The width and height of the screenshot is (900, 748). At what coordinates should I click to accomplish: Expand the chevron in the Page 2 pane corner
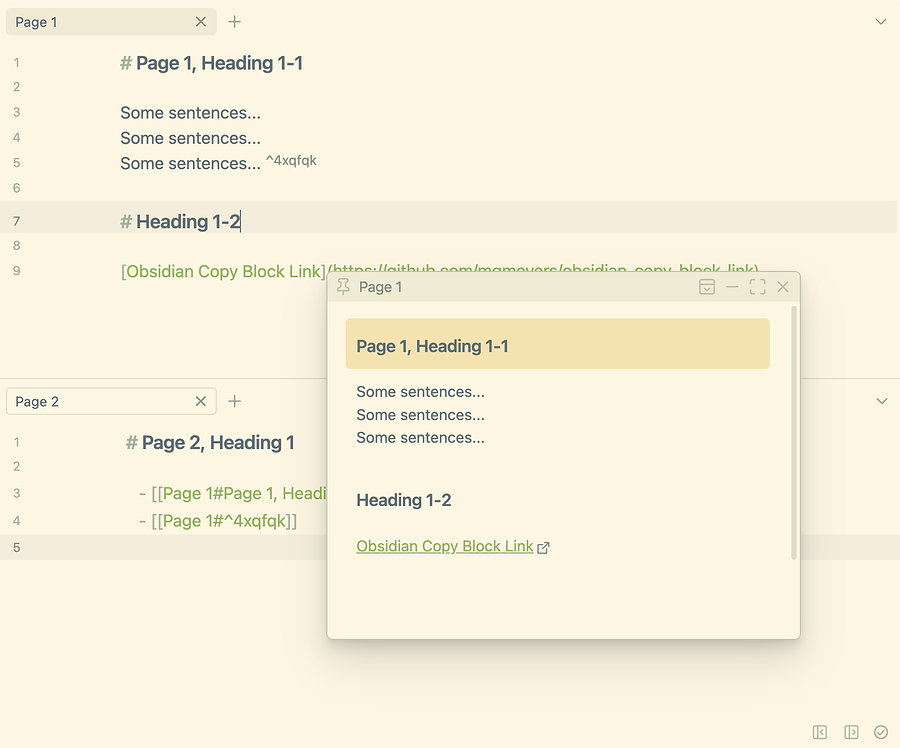tap(882, 400)
